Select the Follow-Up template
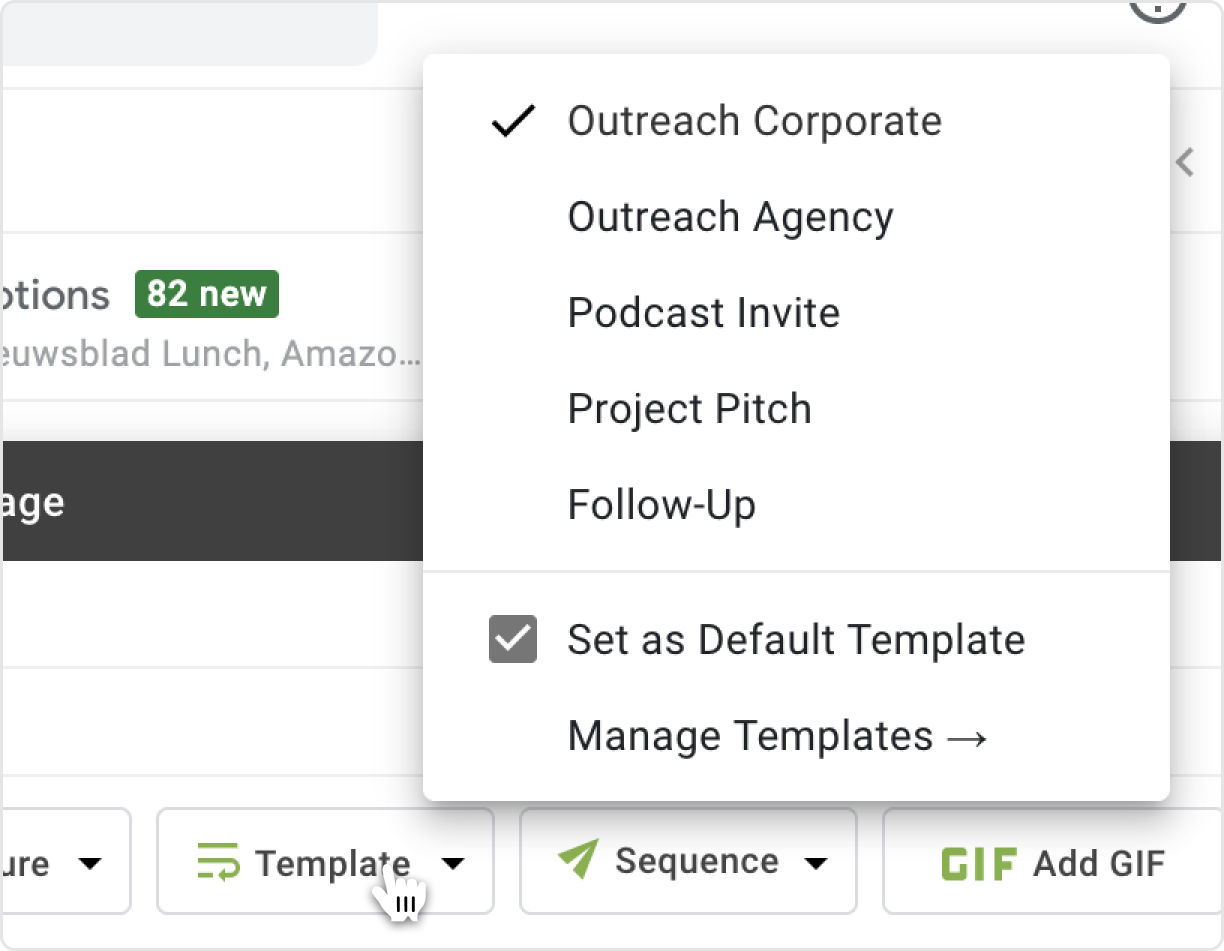The image size is (1224, 951). click(661, 505)
